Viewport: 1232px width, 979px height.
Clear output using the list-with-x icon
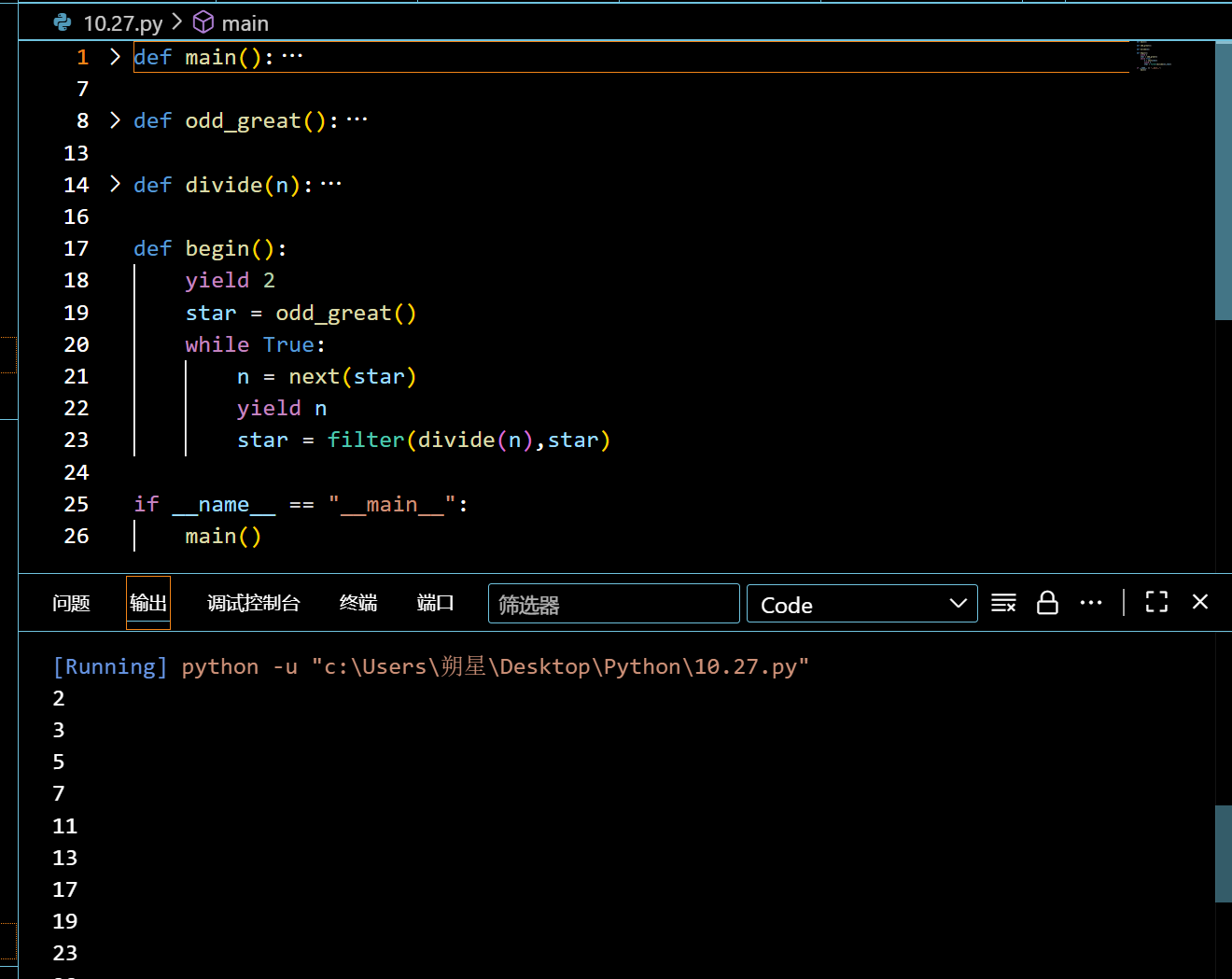(1003, 603)
